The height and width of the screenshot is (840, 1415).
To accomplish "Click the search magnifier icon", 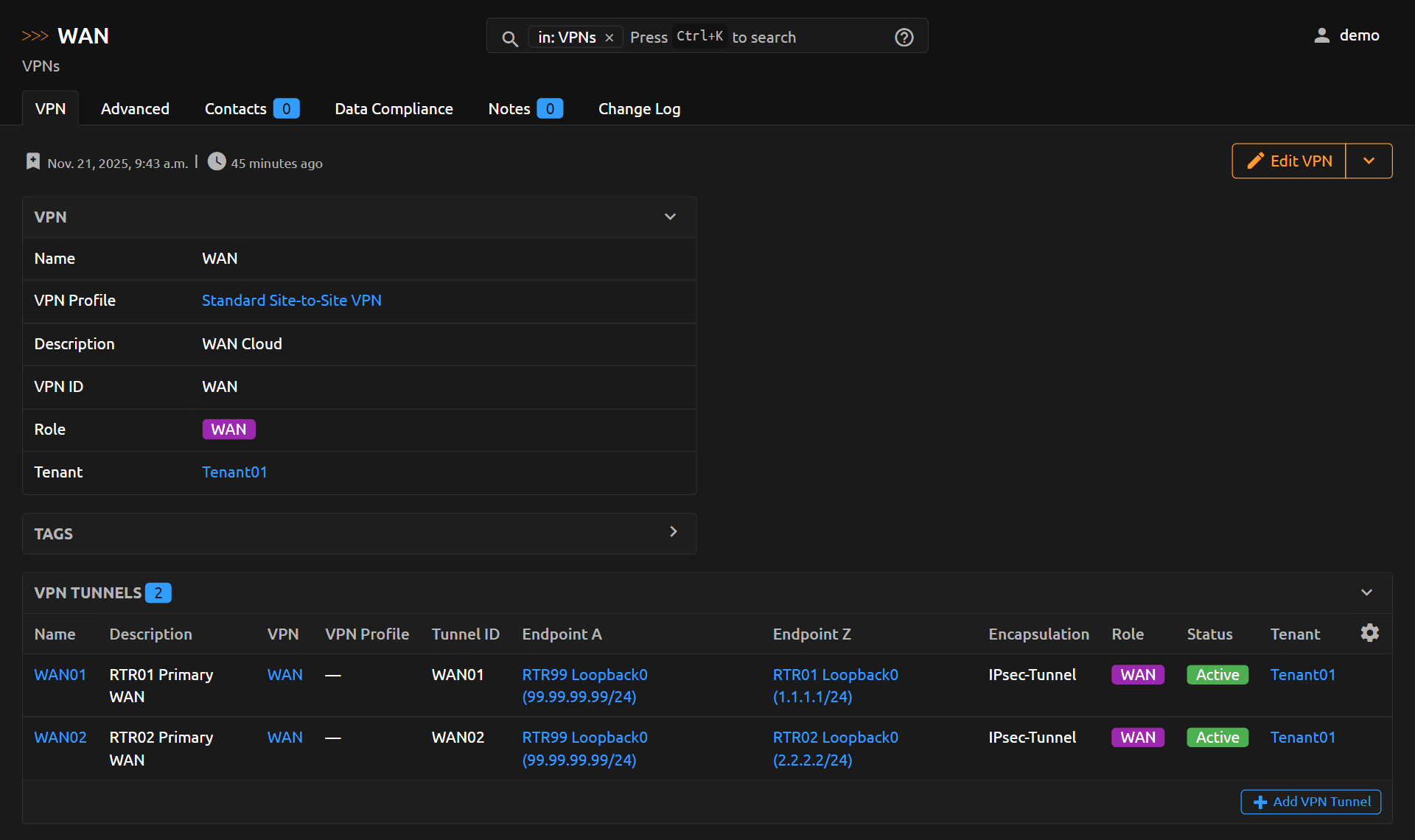I will pyautogui.click(x=510, y=38).
